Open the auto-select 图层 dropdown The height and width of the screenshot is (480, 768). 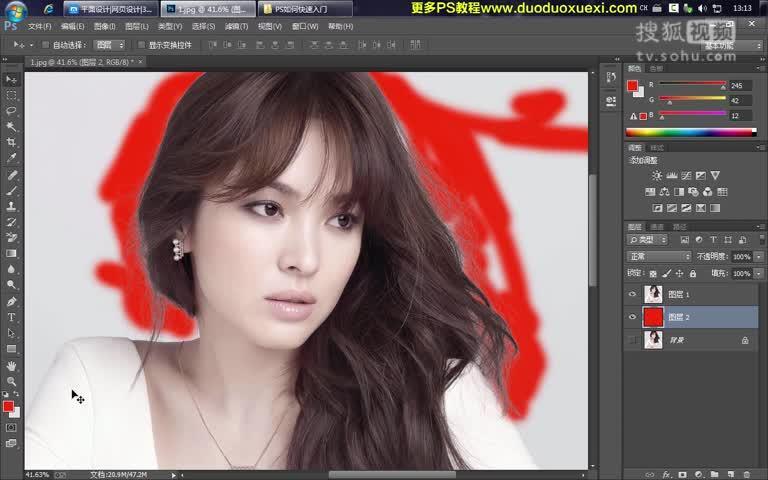(x=110, y=45)
